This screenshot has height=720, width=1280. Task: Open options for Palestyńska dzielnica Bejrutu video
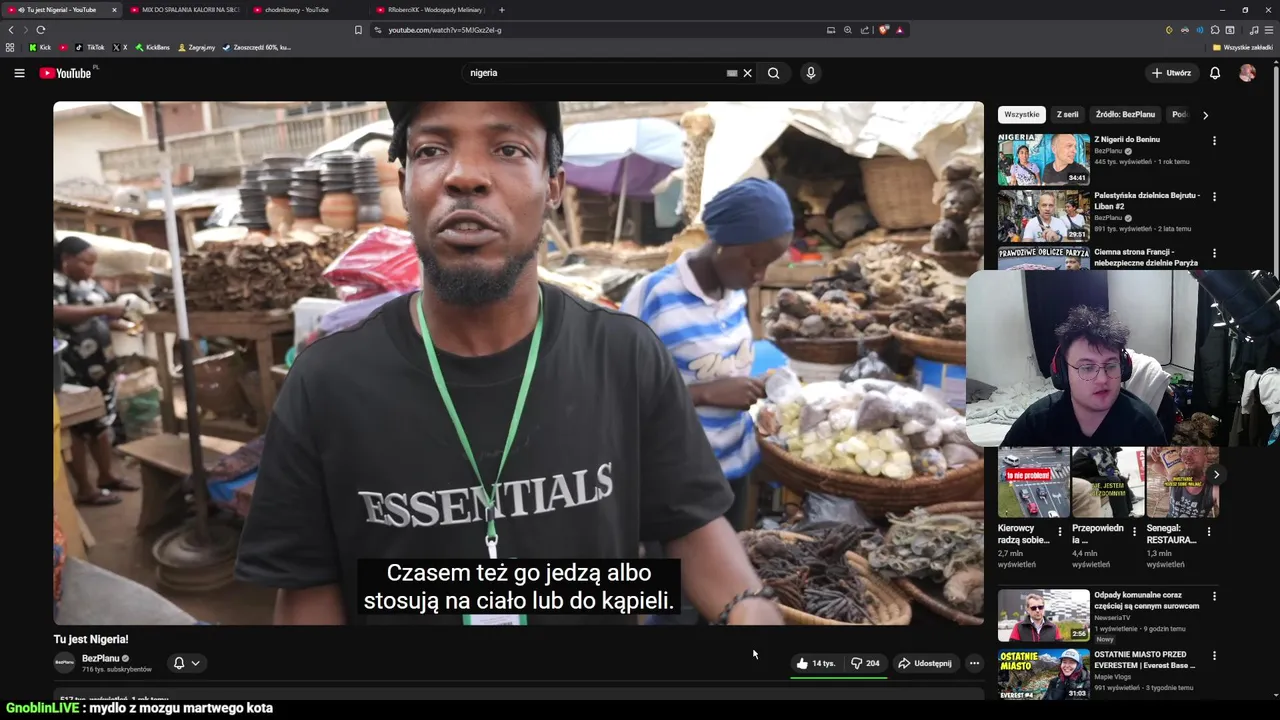click(1214, 197)
